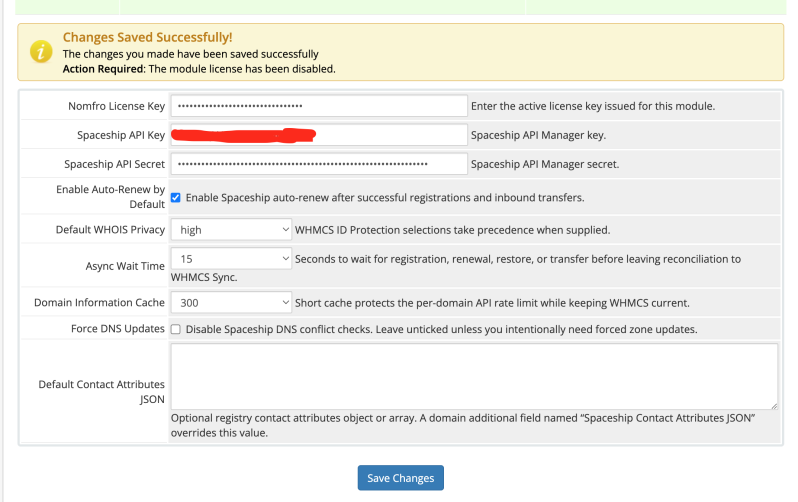Focus the Spaceship API Key field
Image resolution: width=798 pixels, height=502 pixels.
pyautogui.click(x=319, y=135)
